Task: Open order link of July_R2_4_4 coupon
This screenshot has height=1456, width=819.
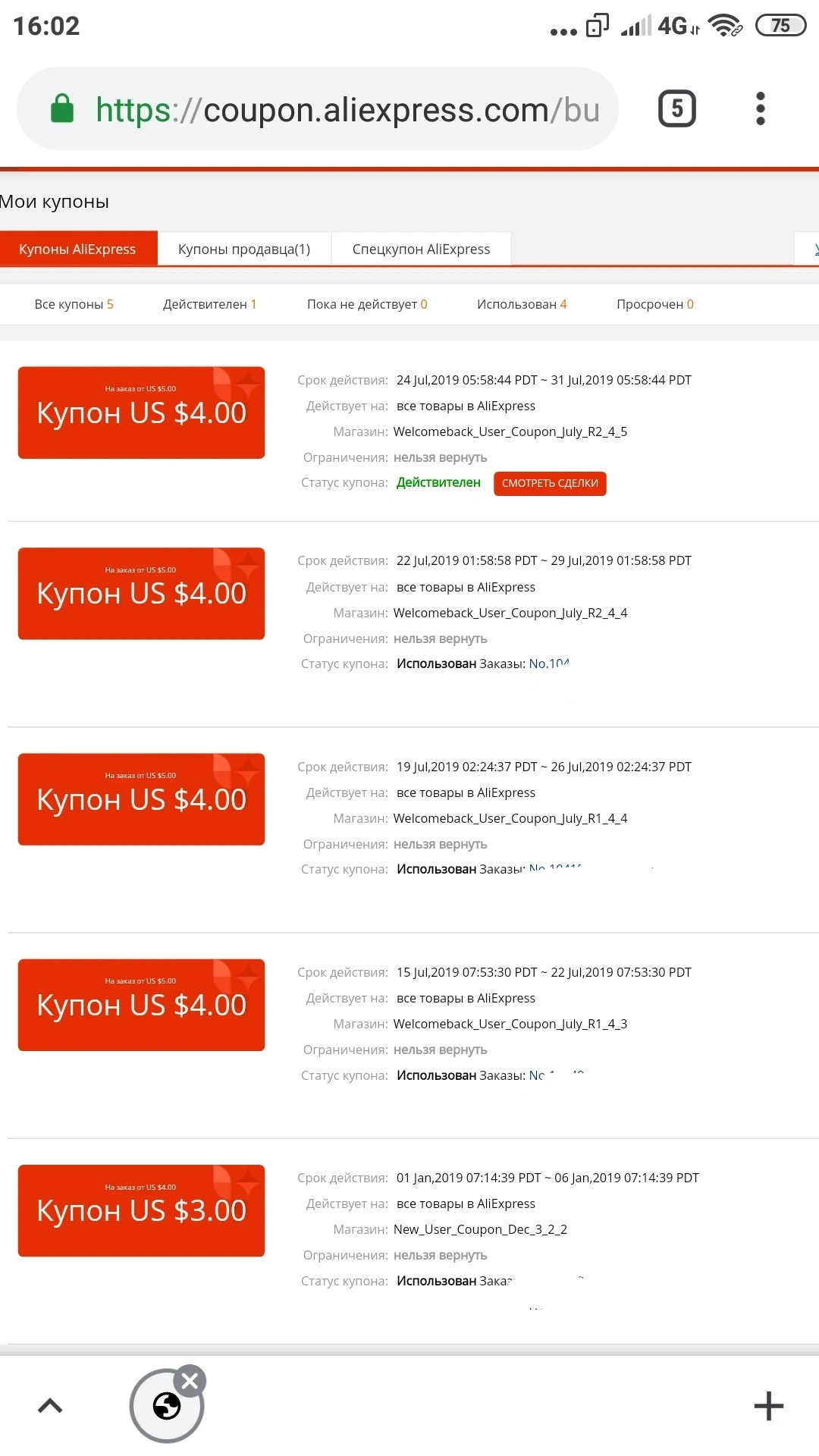Action: 549,664
